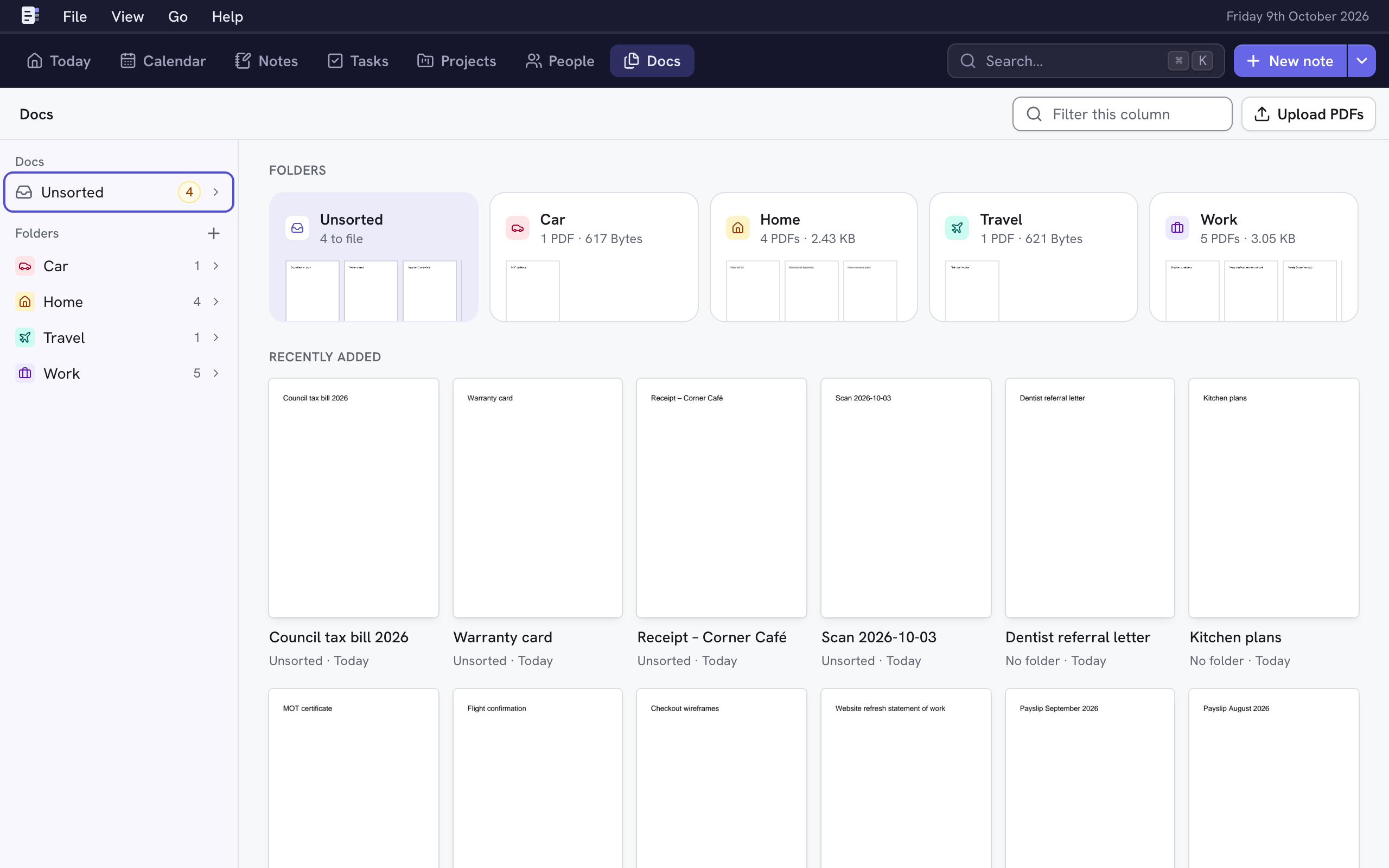1389x868 pixels.
Task: Focus the Filter this column field
Action: tap(1122, 114)
